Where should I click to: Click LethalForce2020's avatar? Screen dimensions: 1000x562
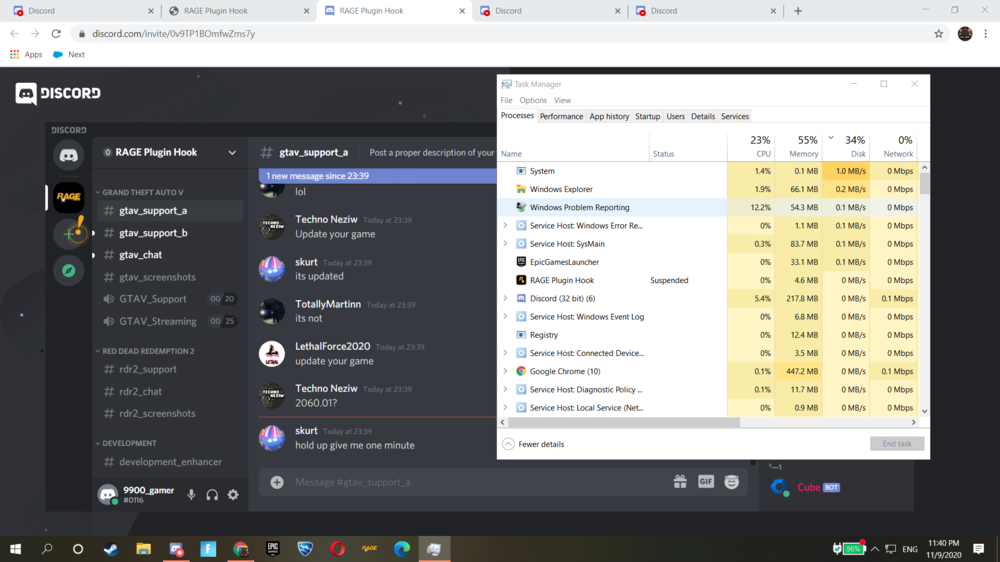click(272, 353)
